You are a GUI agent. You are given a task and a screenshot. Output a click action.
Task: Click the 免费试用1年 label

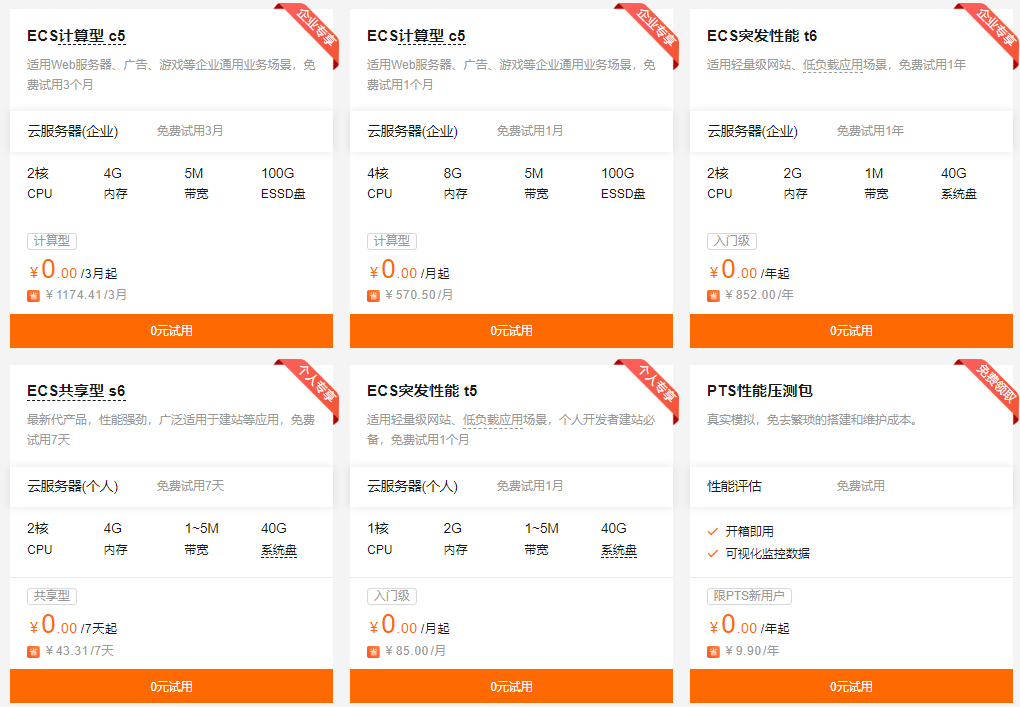pos(870,131)
